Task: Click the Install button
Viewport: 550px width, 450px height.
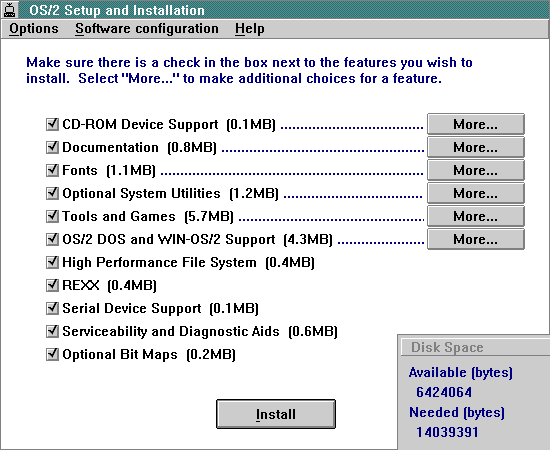Action: 276,414
